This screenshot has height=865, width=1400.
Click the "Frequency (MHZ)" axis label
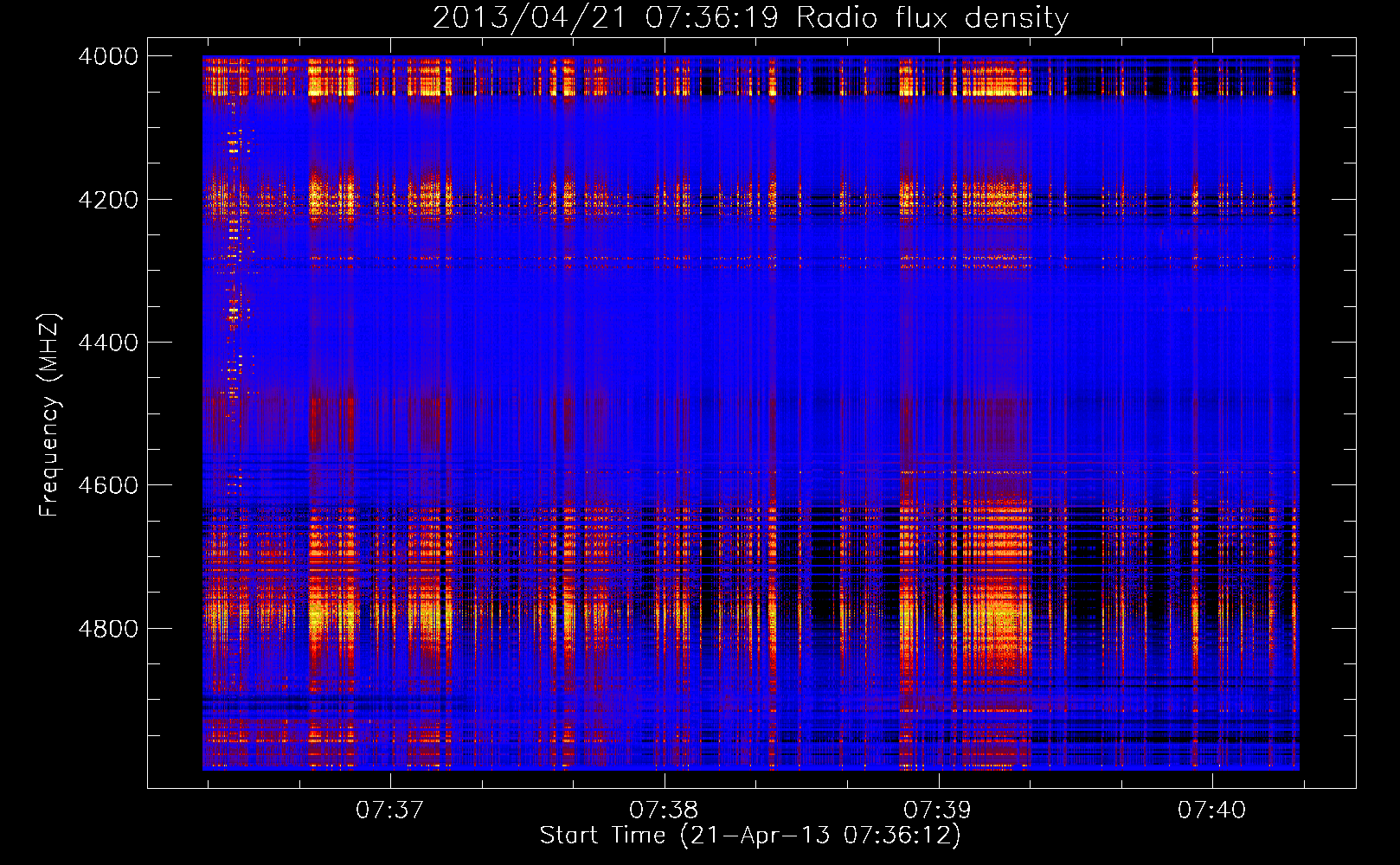(x=49, y=415)
